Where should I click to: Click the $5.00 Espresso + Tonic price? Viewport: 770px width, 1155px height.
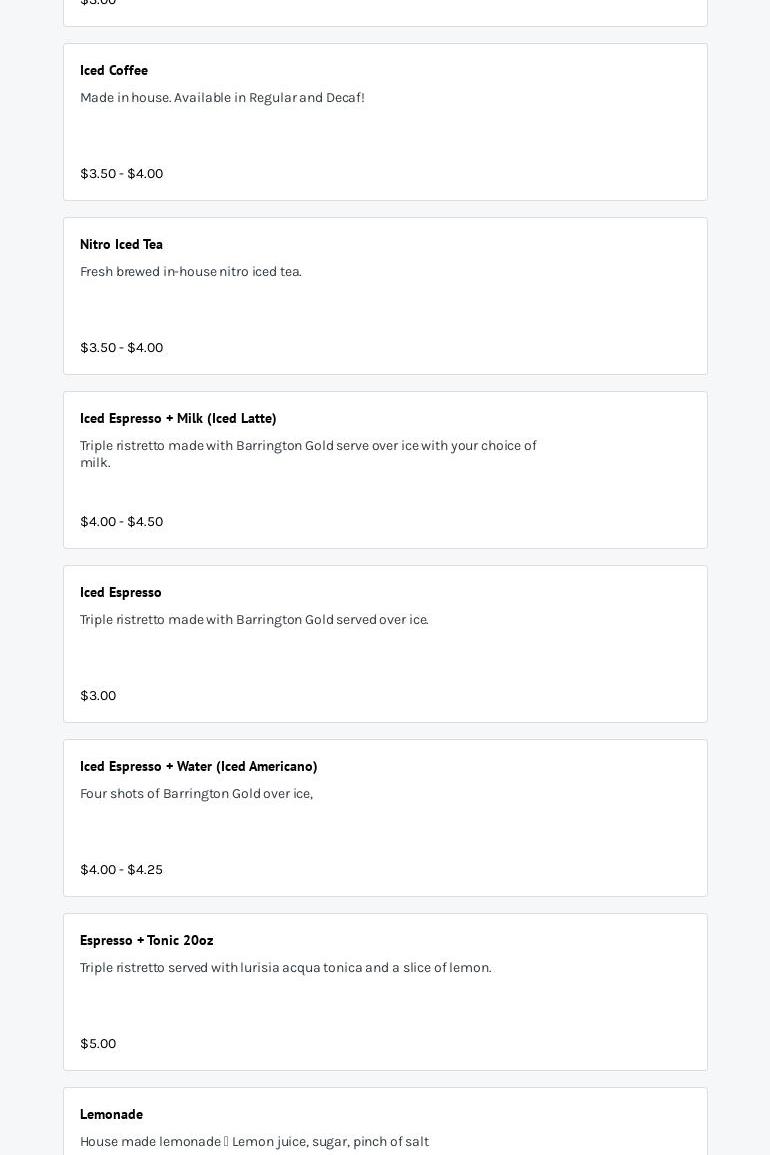(x=98, y=1043)
